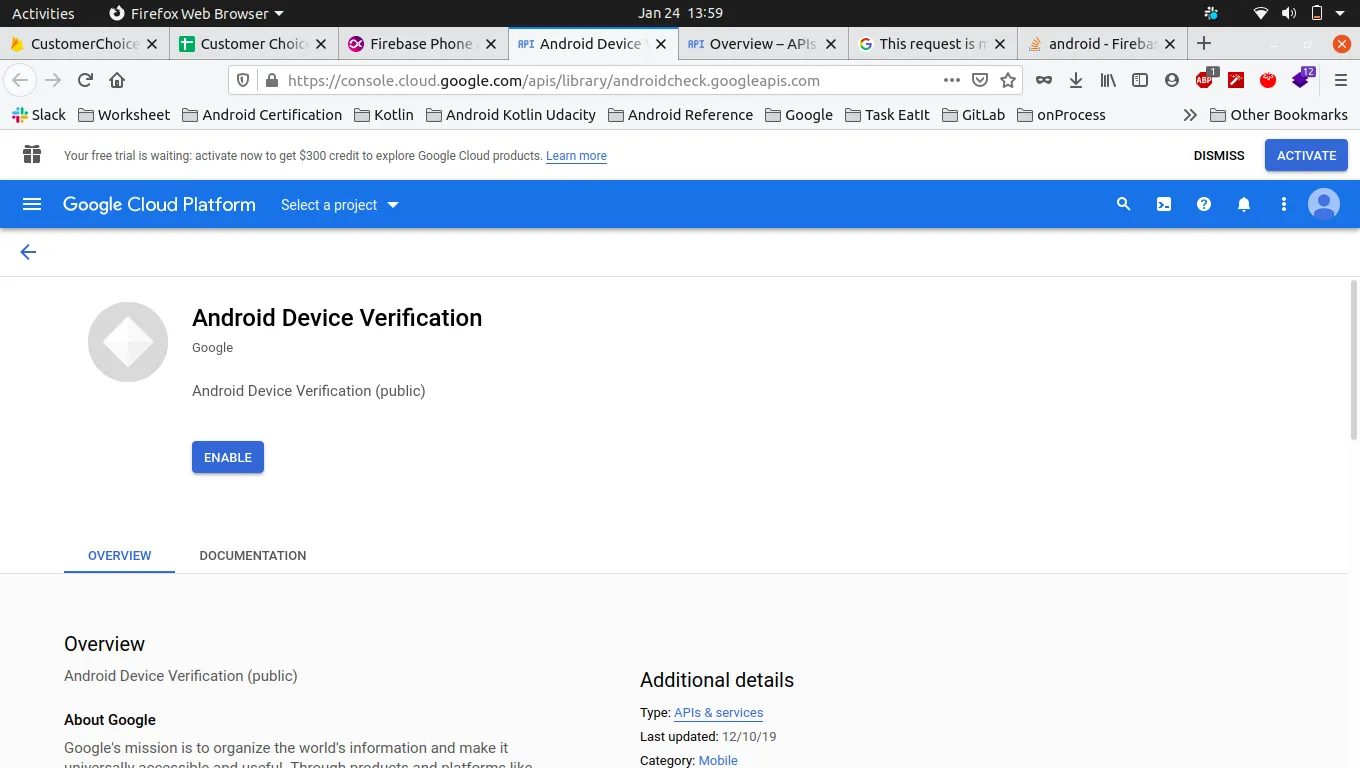Open the Other Bookmarks folder
This screenshot has width=1360, height=768.
1279,115
